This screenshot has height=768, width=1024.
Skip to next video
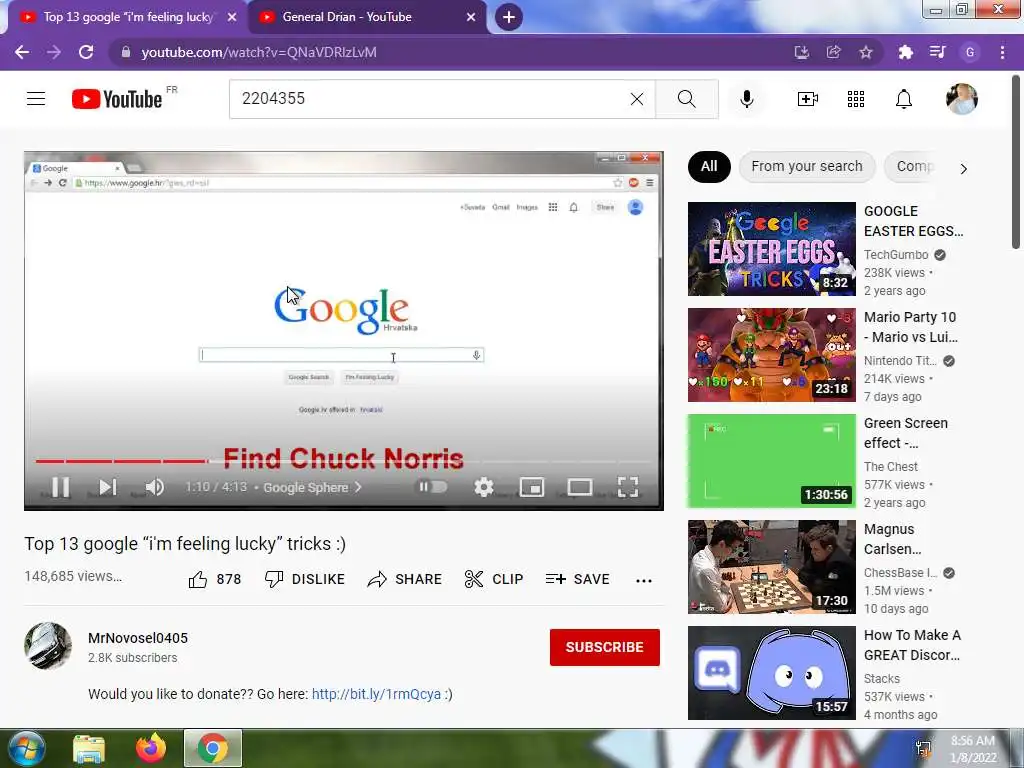108,487
